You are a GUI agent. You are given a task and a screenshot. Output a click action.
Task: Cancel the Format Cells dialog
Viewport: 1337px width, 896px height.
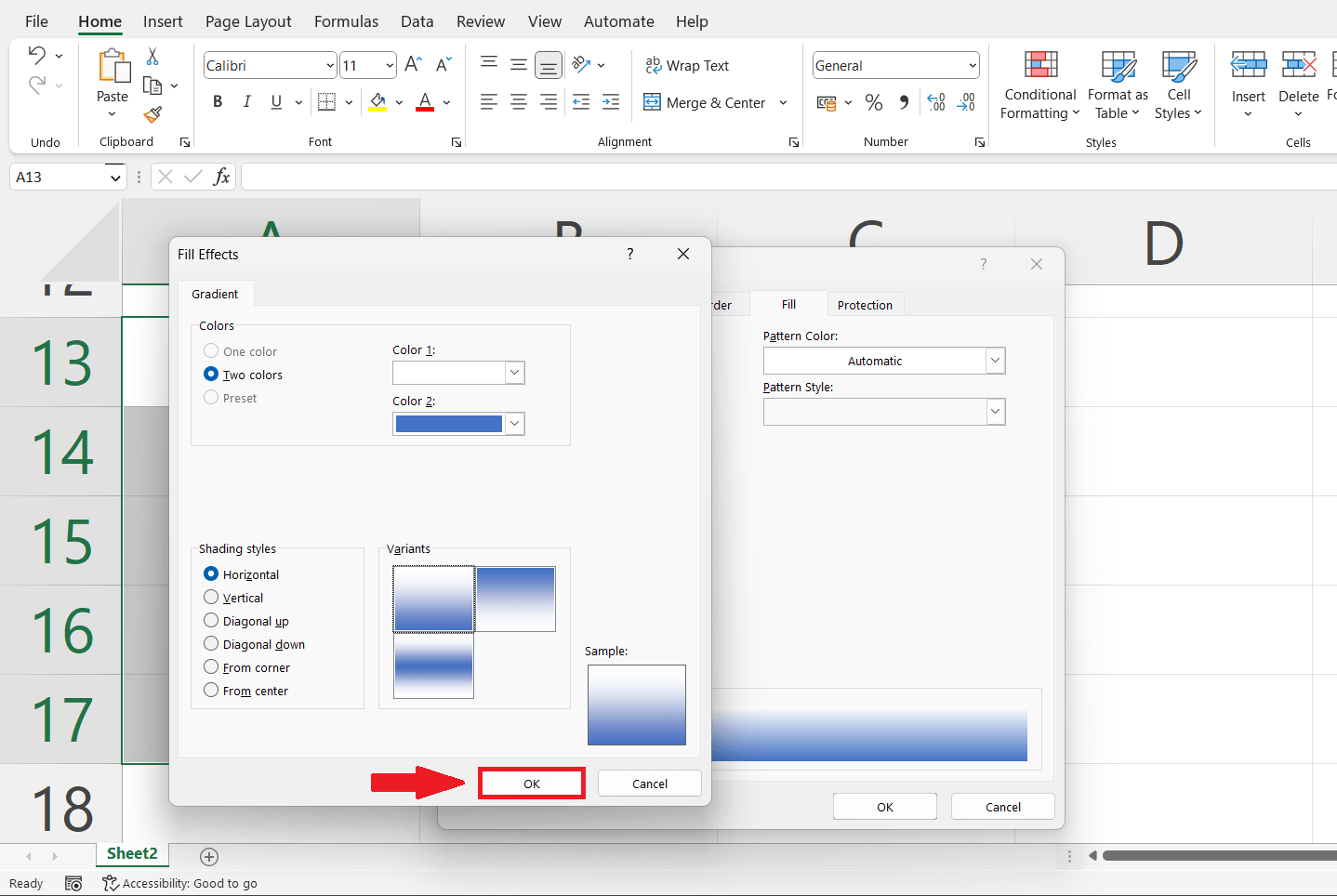click(1002, 806)
